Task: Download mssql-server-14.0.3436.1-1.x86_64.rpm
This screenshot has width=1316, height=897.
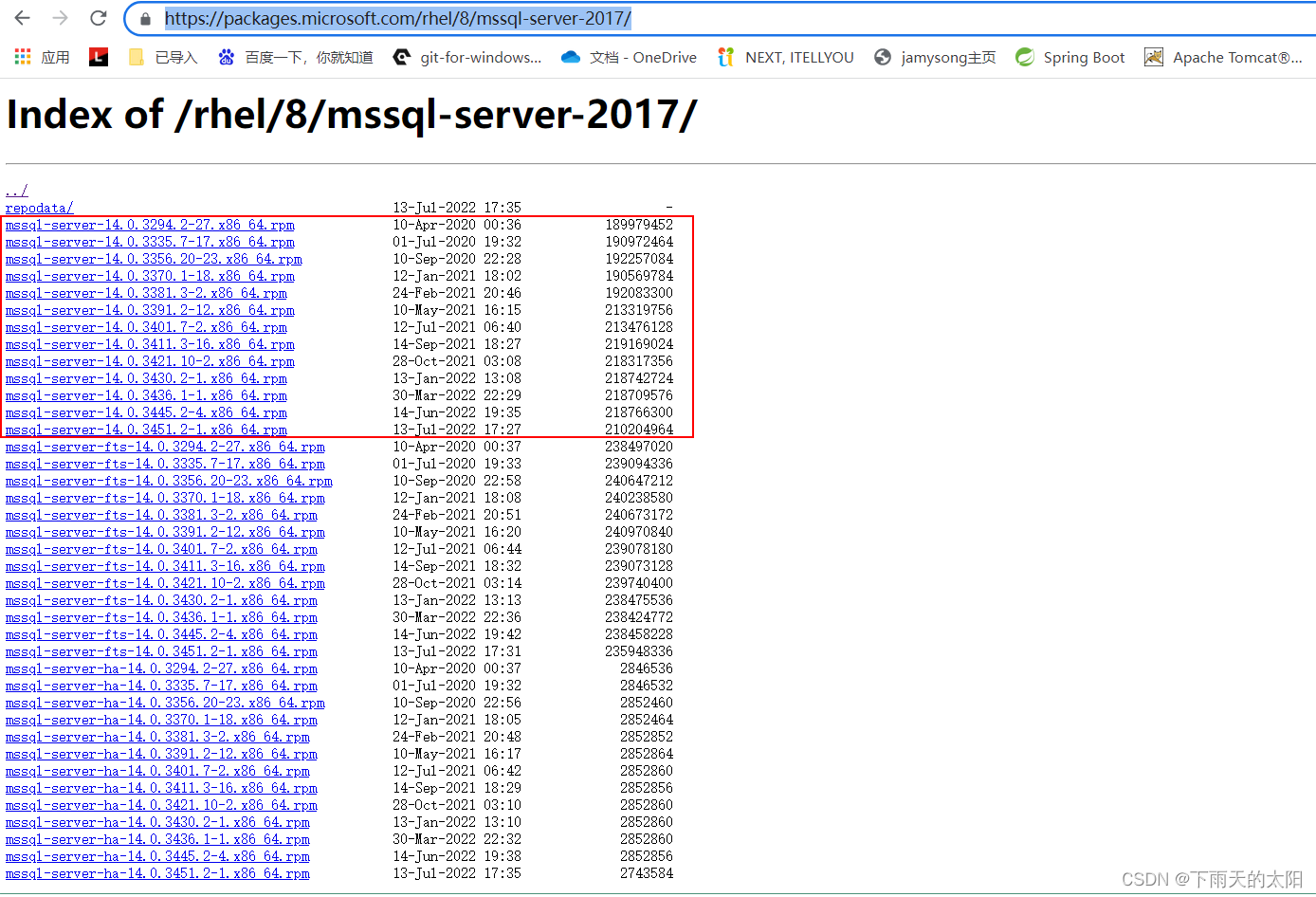Action: [x=146, y=395]
